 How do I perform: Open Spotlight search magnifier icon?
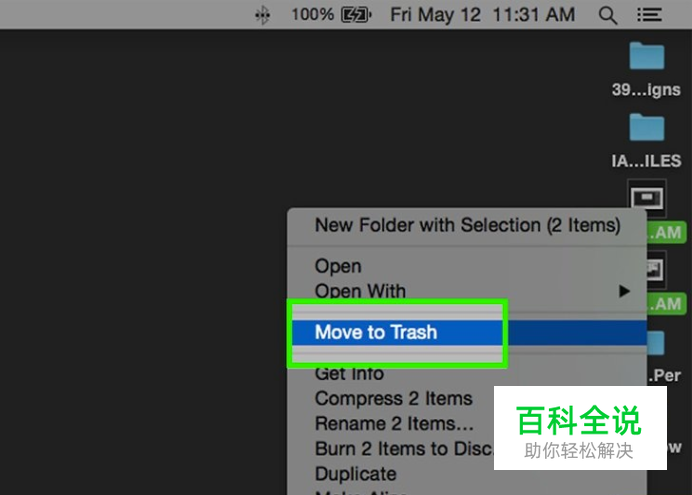(x=608, y=15)
